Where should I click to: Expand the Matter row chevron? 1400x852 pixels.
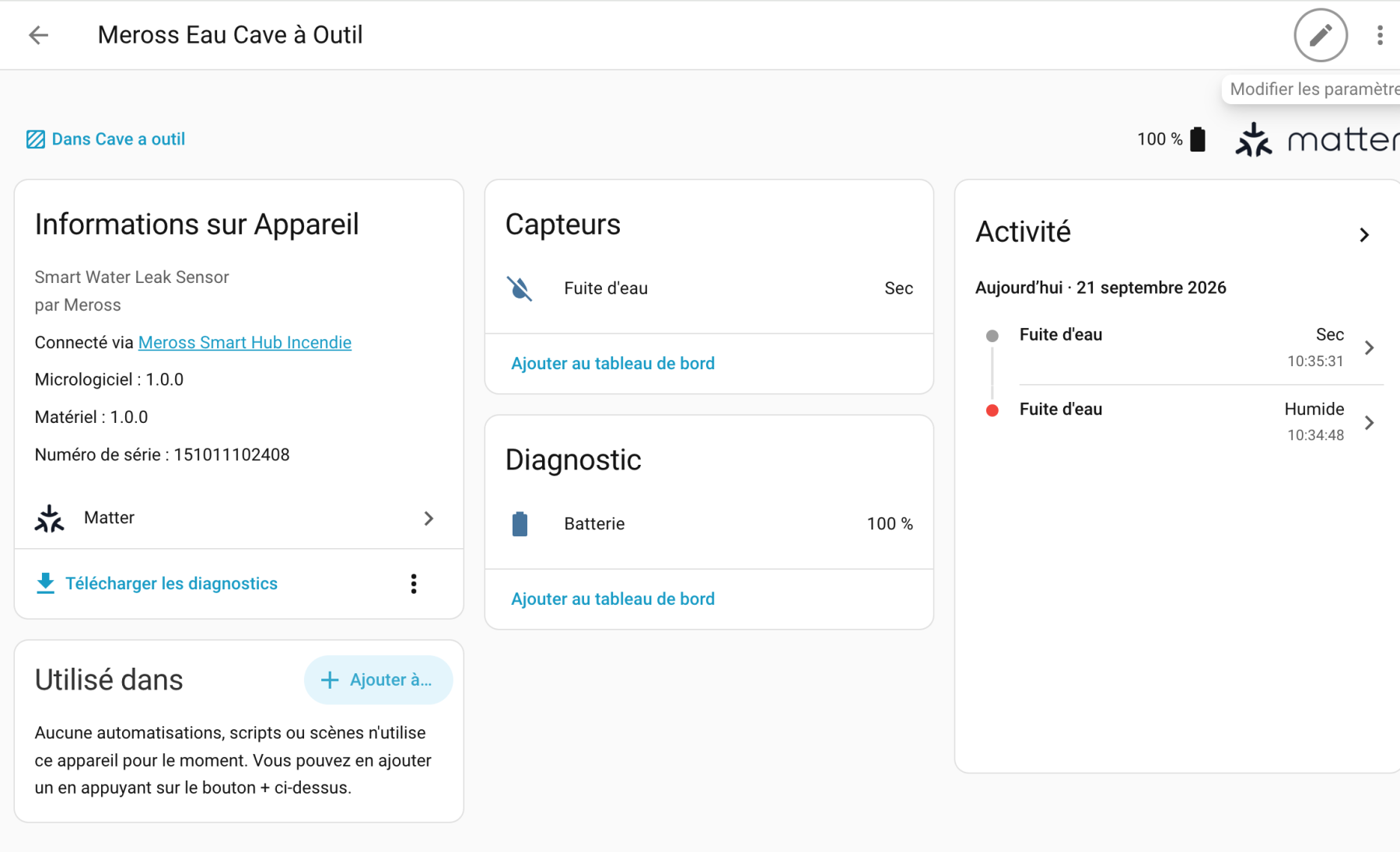(x=429, y=519)
